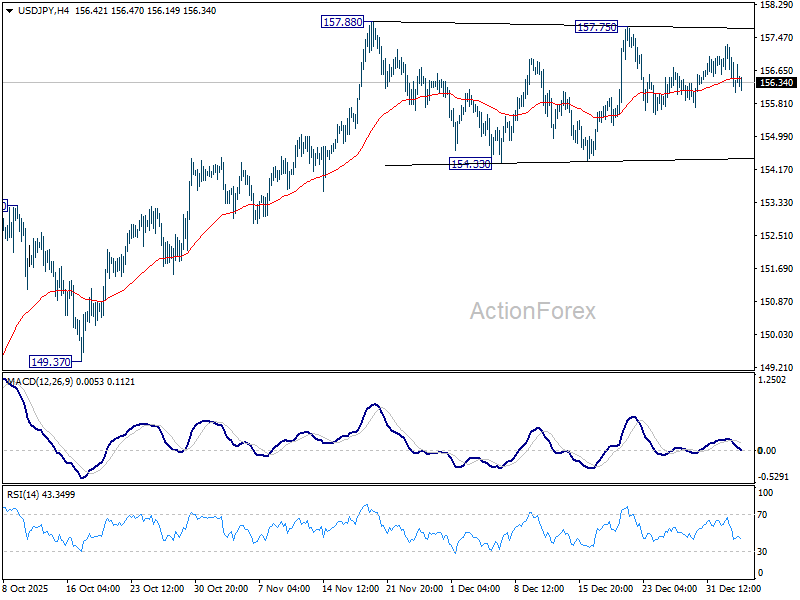The height and width of the screenshot is (600, 800).
Task: Click the 157.470 price axis value
Action: tap(777, 38)
